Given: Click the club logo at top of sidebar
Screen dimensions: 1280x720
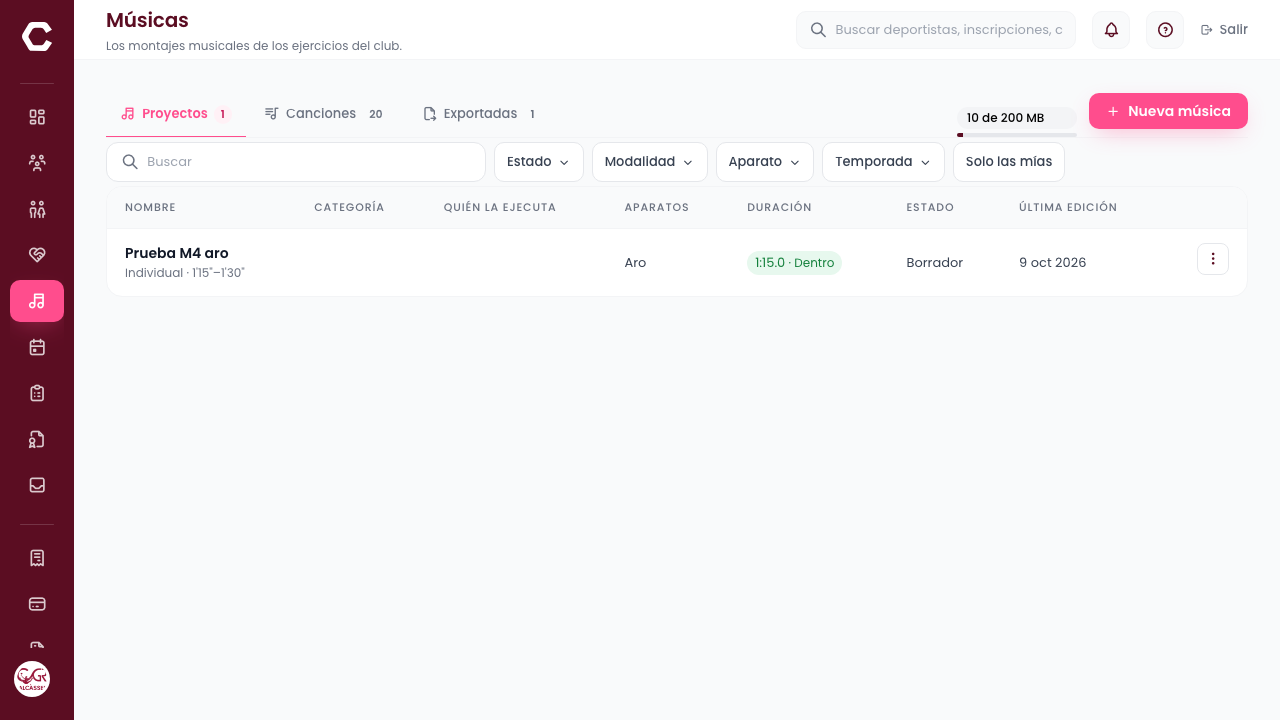Looking at the screenshot, I should pos(37,37).
